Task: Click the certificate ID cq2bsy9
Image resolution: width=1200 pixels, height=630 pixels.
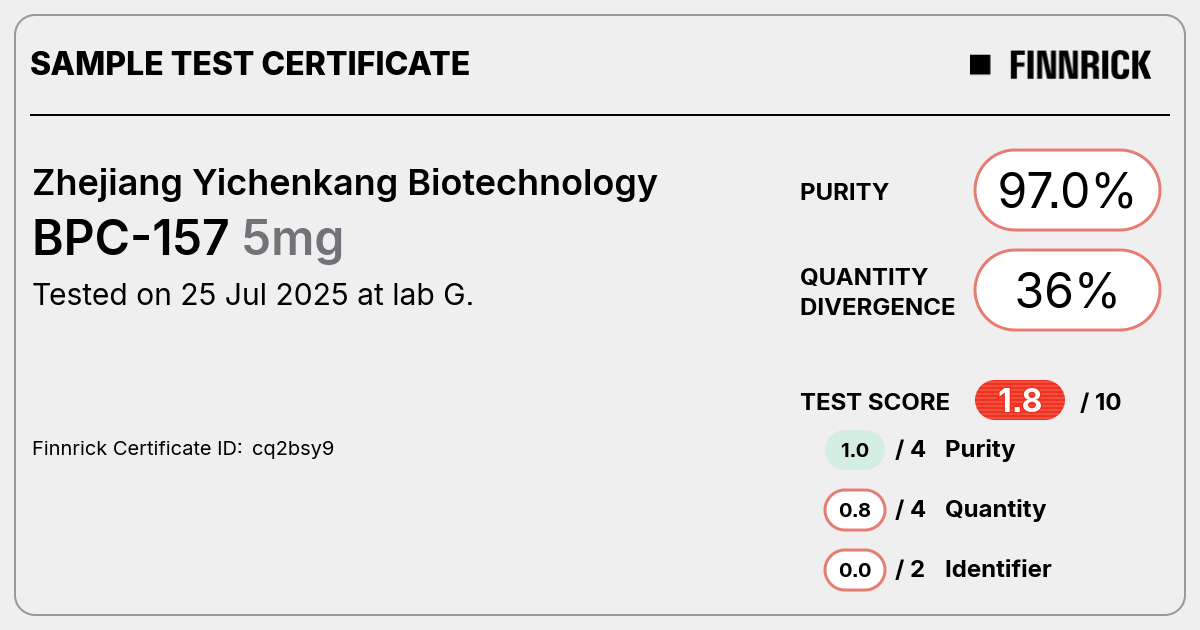Action: 293,449
